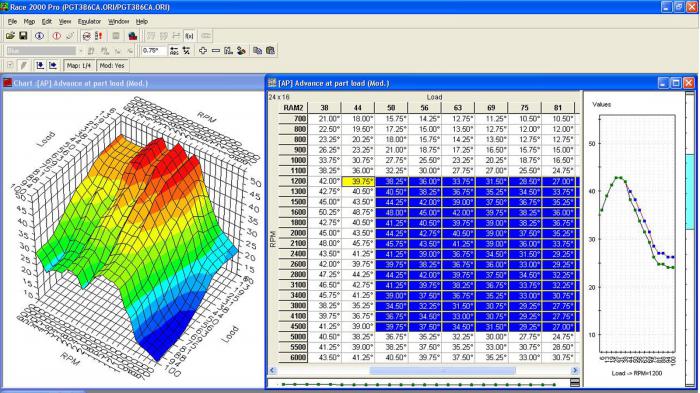700x393 pixels.
Task: Select RPM row header 1600
Action: [293, 213]
